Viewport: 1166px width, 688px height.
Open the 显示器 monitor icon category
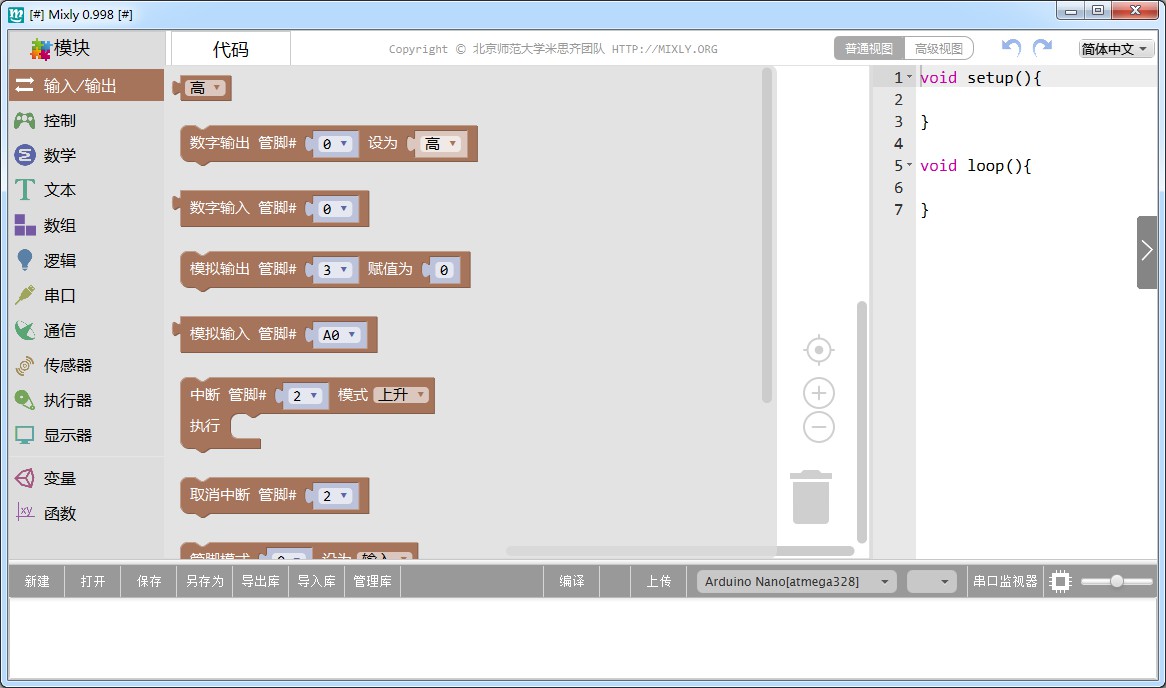[25, 435]
